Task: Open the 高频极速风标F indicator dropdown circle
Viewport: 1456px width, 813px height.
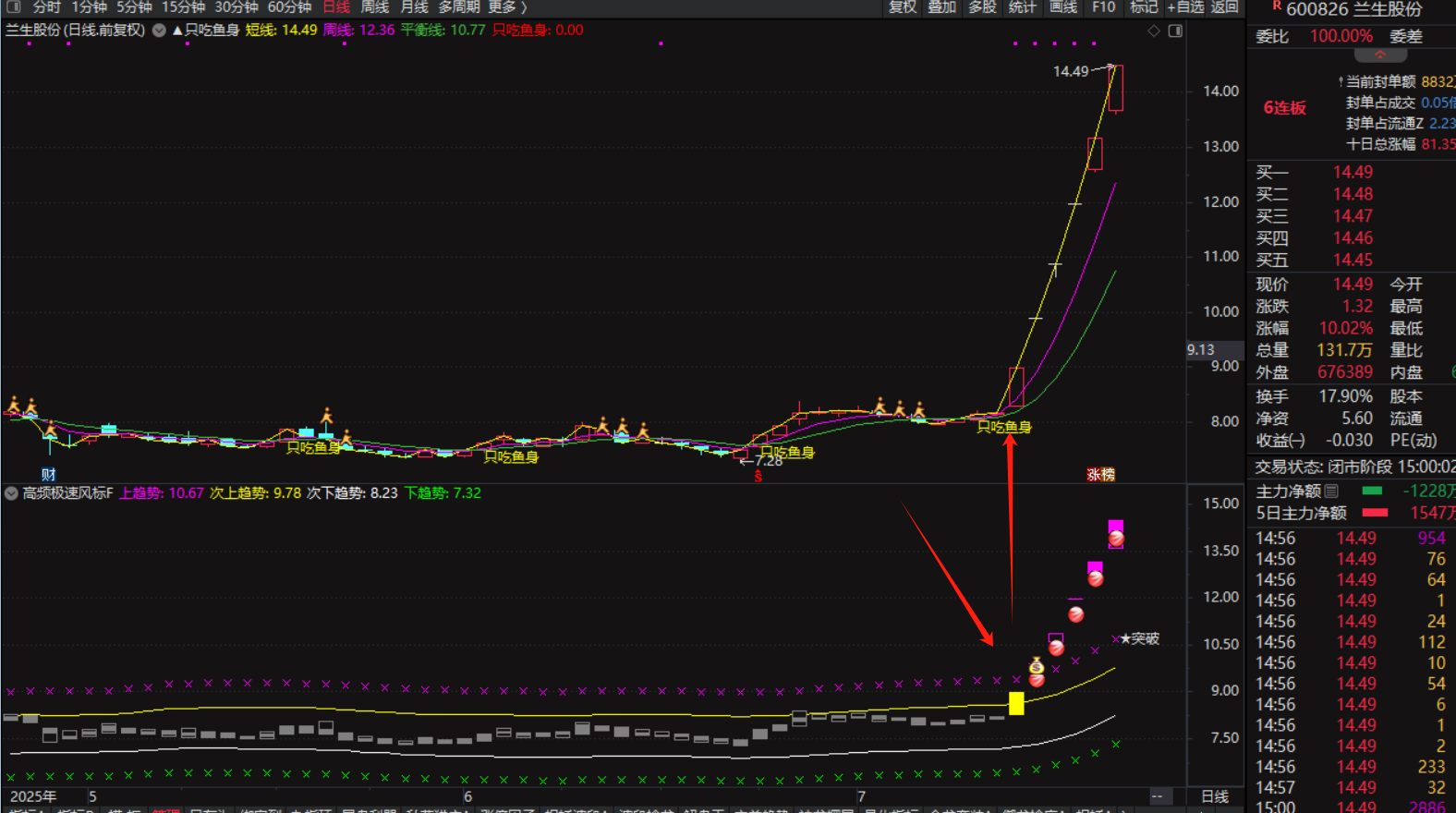Action: pyautogui.click(x=11, y=493)
